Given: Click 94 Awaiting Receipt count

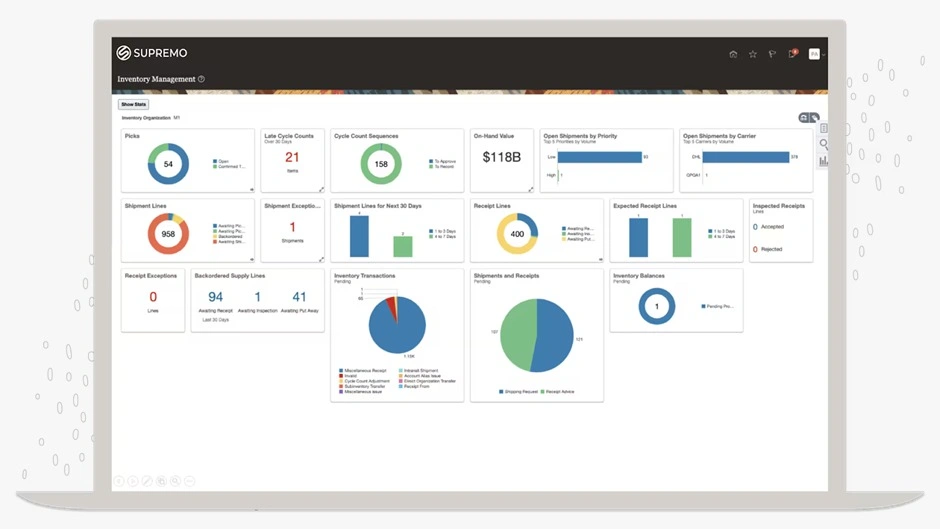Looking at the screenshot, I should pyautogui.click(x=215, y=297).
